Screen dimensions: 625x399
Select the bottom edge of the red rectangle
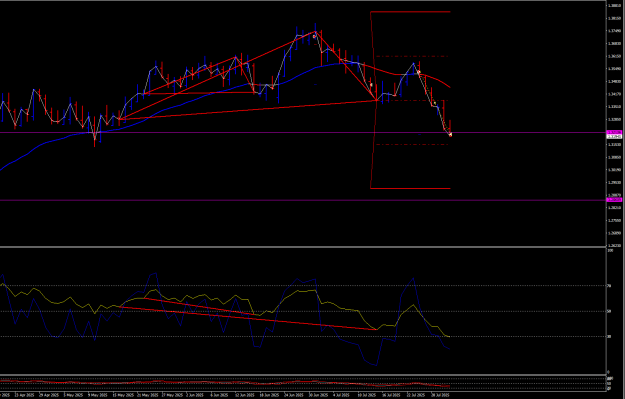(x=411, y=188)
